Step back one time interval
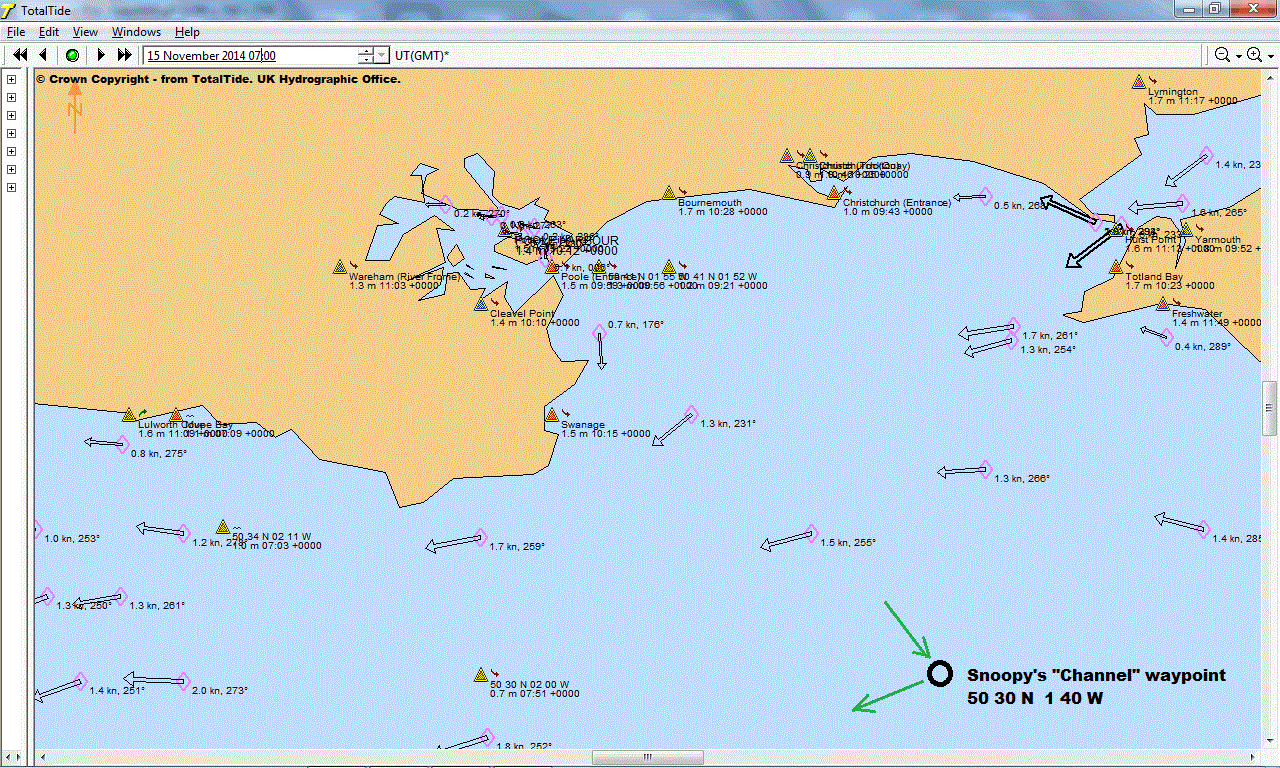1280x768 pixels. [44, 55]
